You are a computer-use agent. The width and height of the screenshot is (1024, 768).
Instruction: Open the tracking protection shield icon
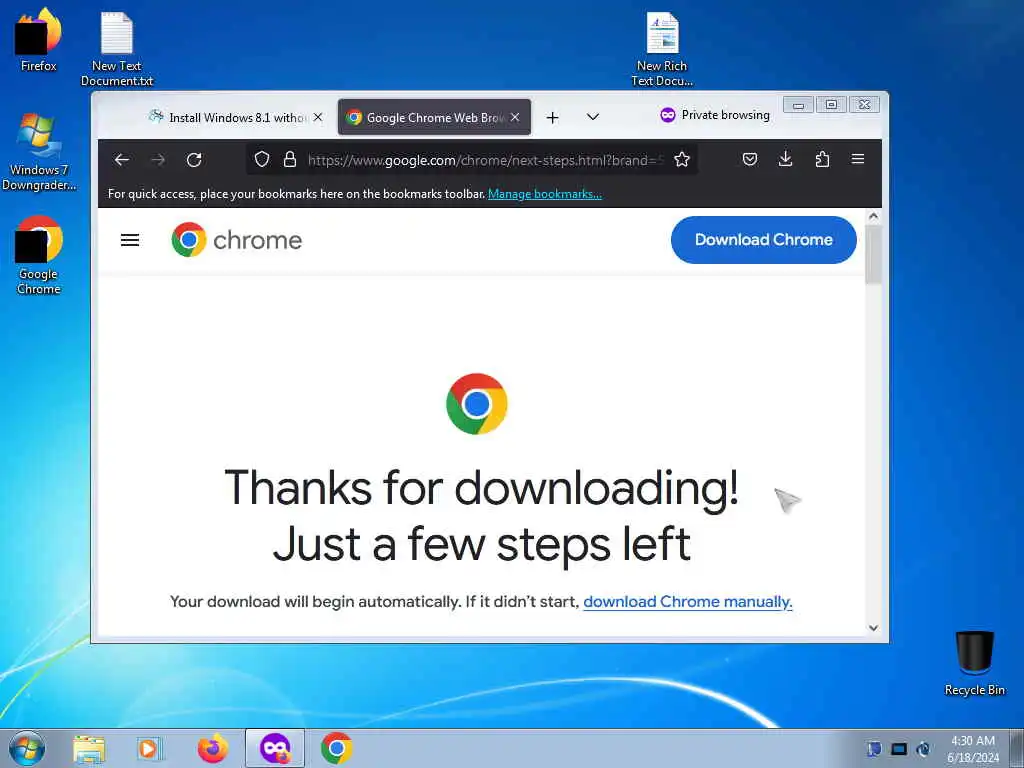[262, 159]
